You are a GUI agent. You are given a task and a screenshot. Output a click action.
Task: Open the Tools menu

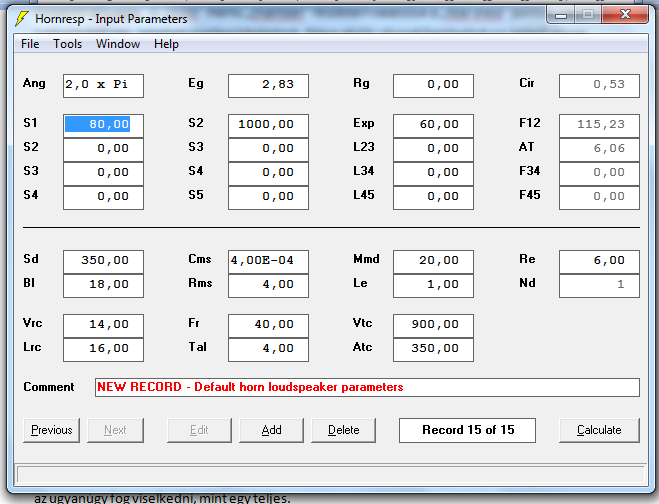[x=67, y=44]
